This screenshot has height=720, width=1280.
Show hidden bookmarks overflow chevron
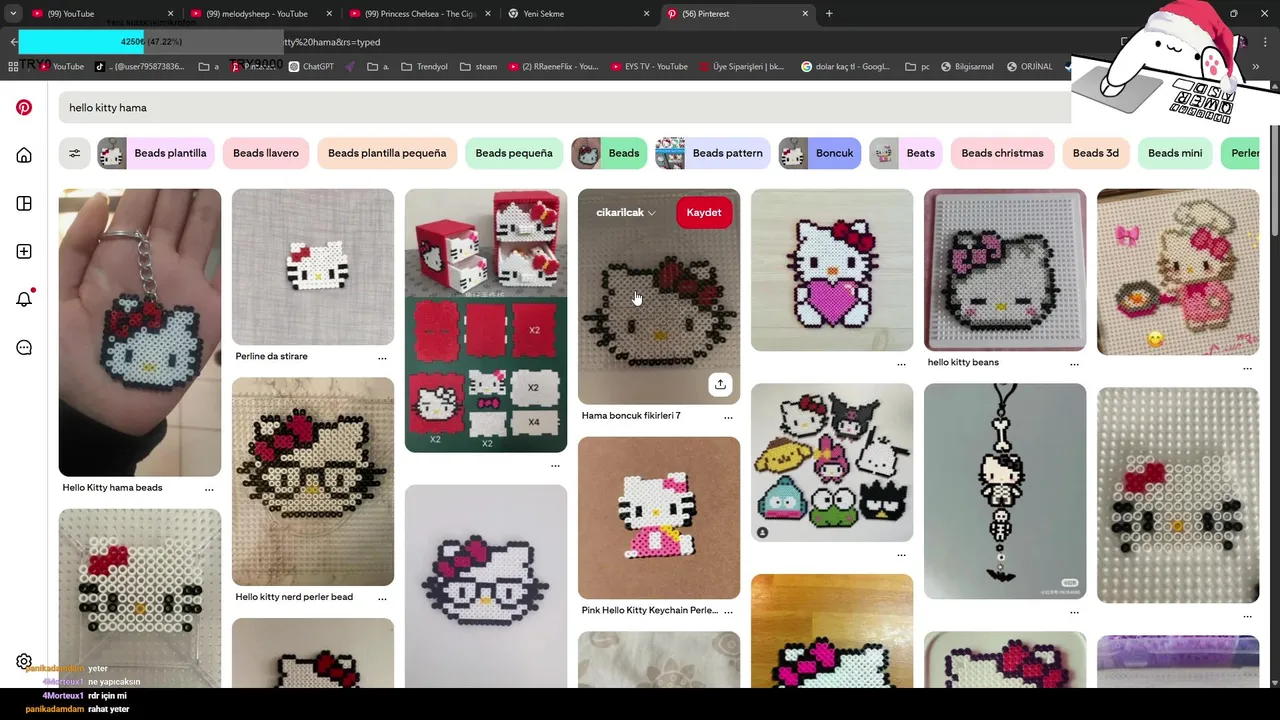coord(1256,67)
